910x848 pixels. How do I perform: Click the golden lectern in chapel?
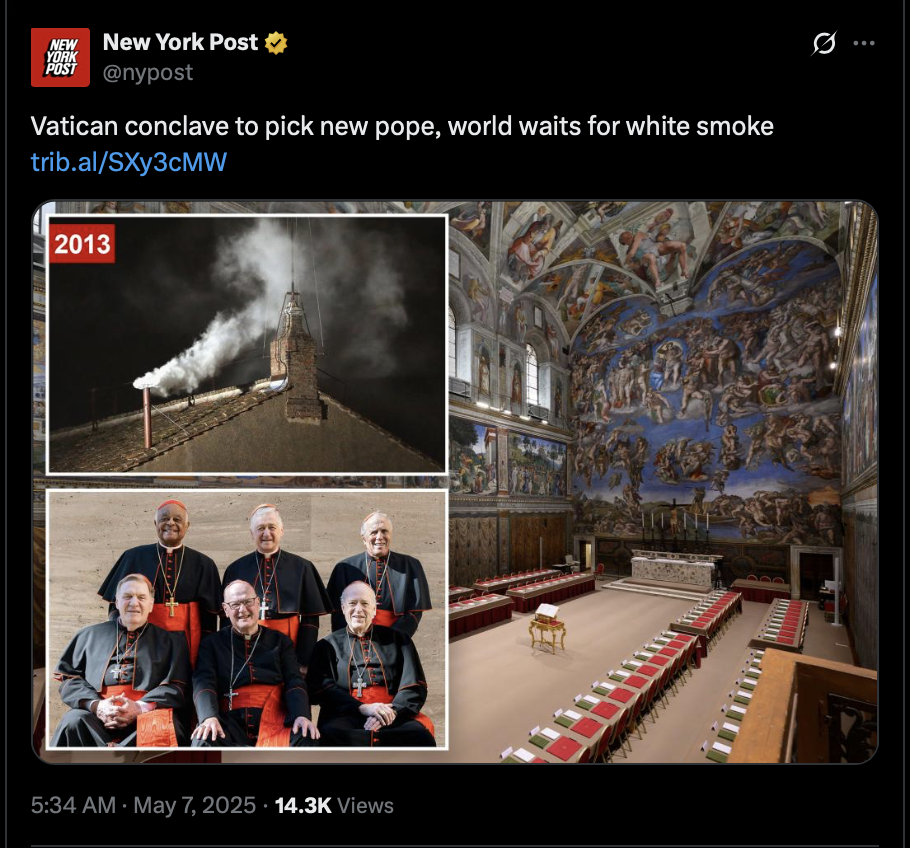pos(548,628)
